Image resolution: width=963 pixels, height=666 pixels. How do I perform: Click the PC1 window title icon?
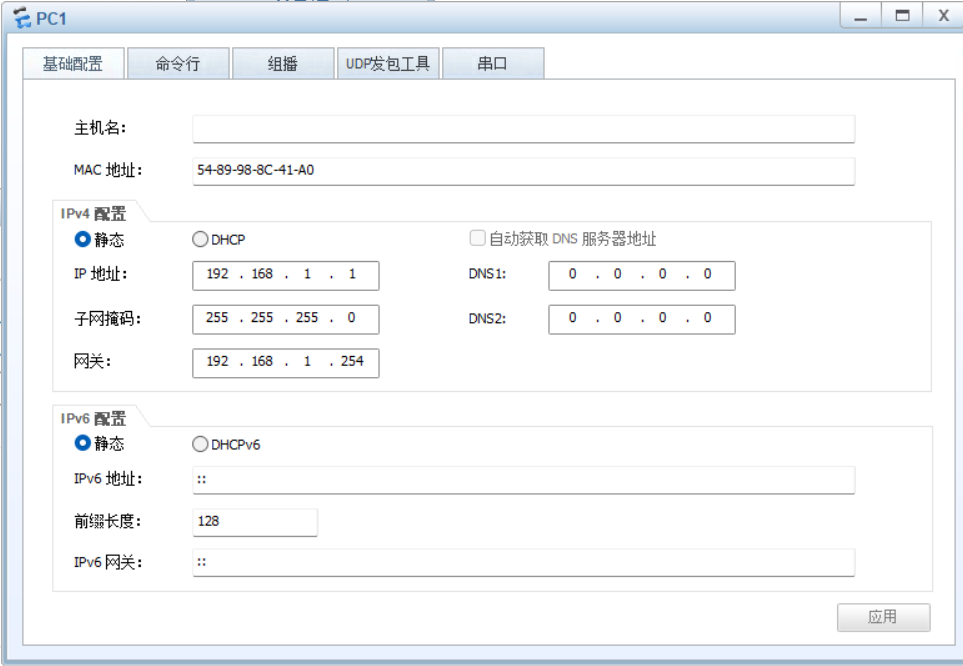(x=22, y=18)
